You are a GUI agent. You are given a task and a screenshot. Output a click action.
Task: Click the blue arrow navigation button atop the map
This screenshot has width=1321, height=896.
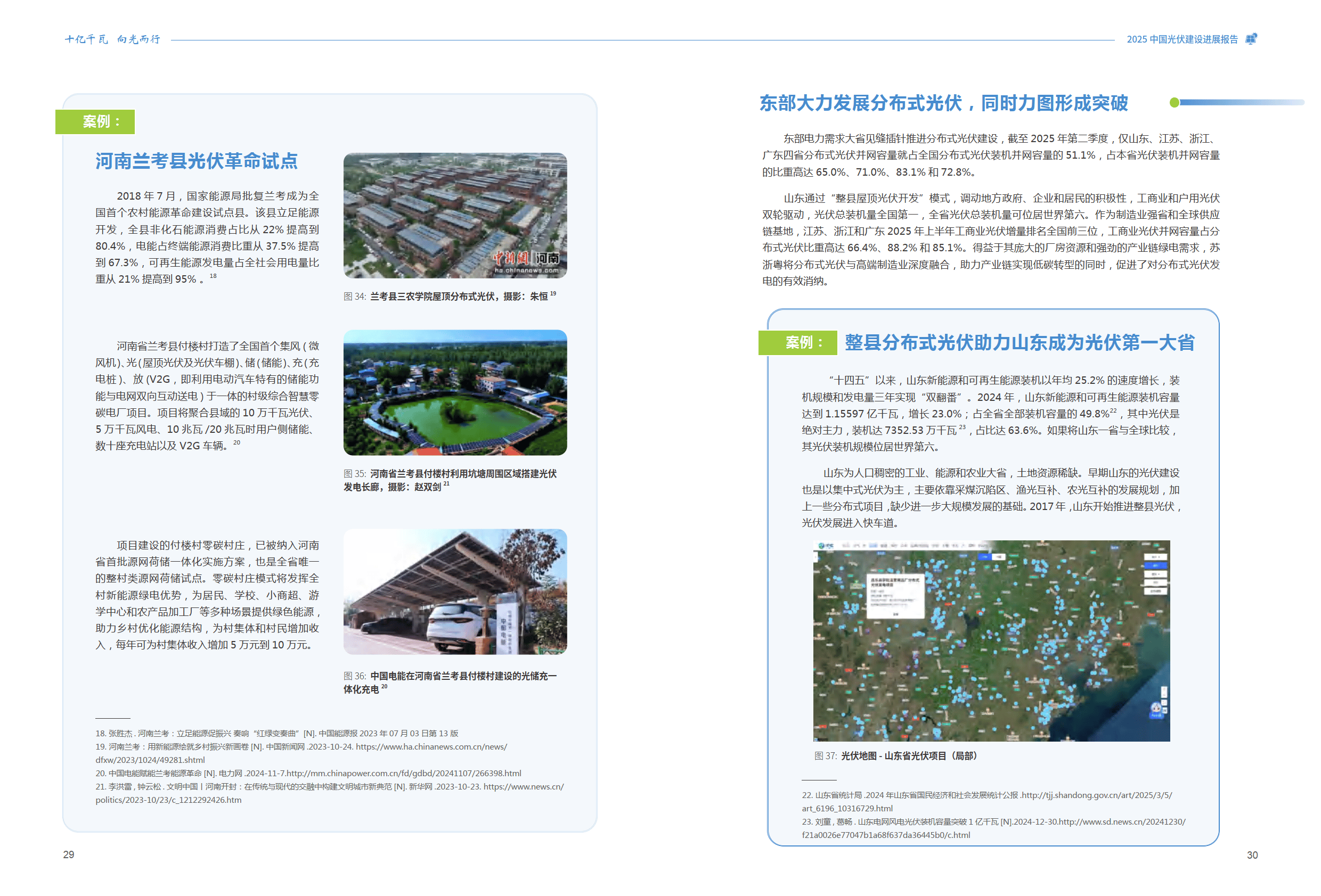click(985, 557)
